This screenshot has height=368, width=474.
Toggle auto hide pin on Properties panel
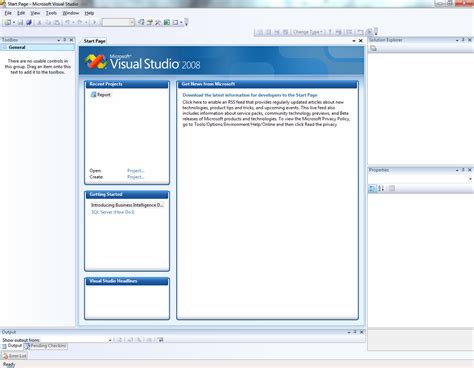pyautogui.click(x=463, y=170)
